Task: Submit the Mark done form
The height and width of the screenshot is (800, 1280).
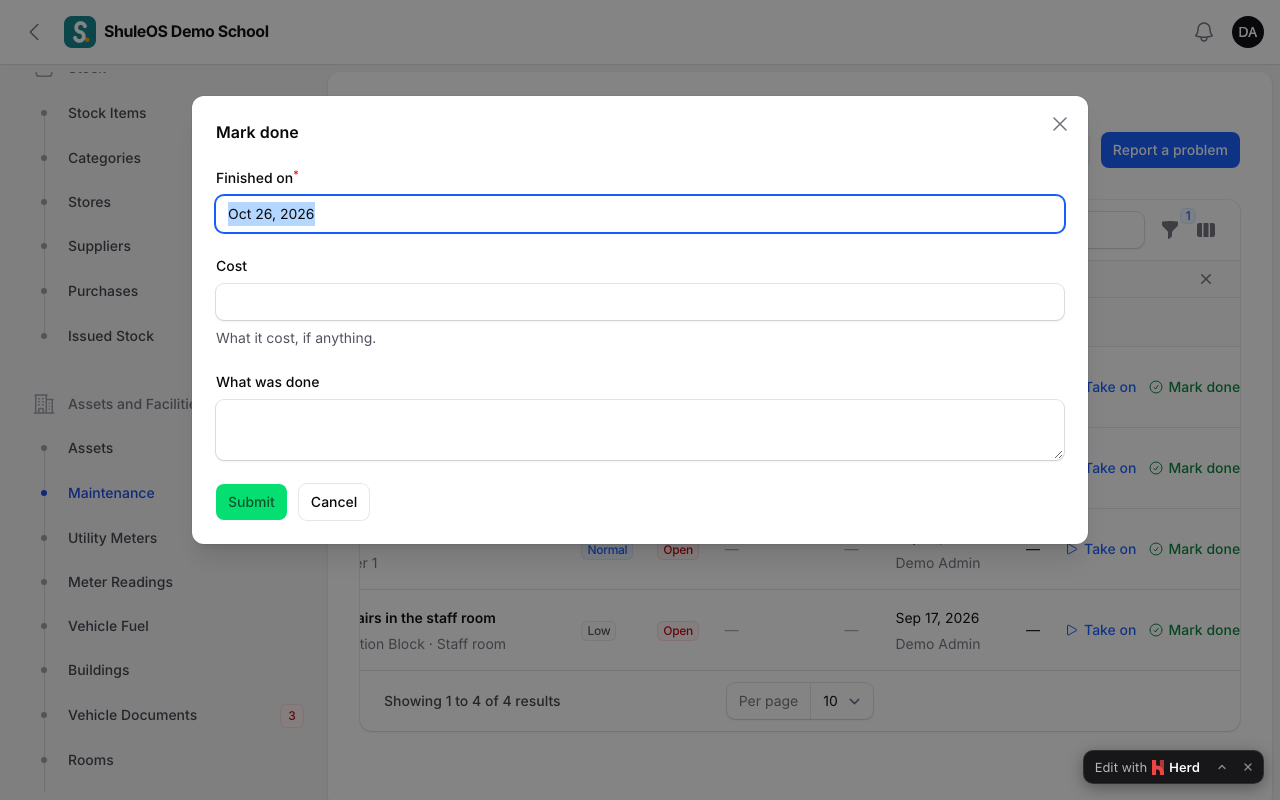Action: click(x=251, y=502)
